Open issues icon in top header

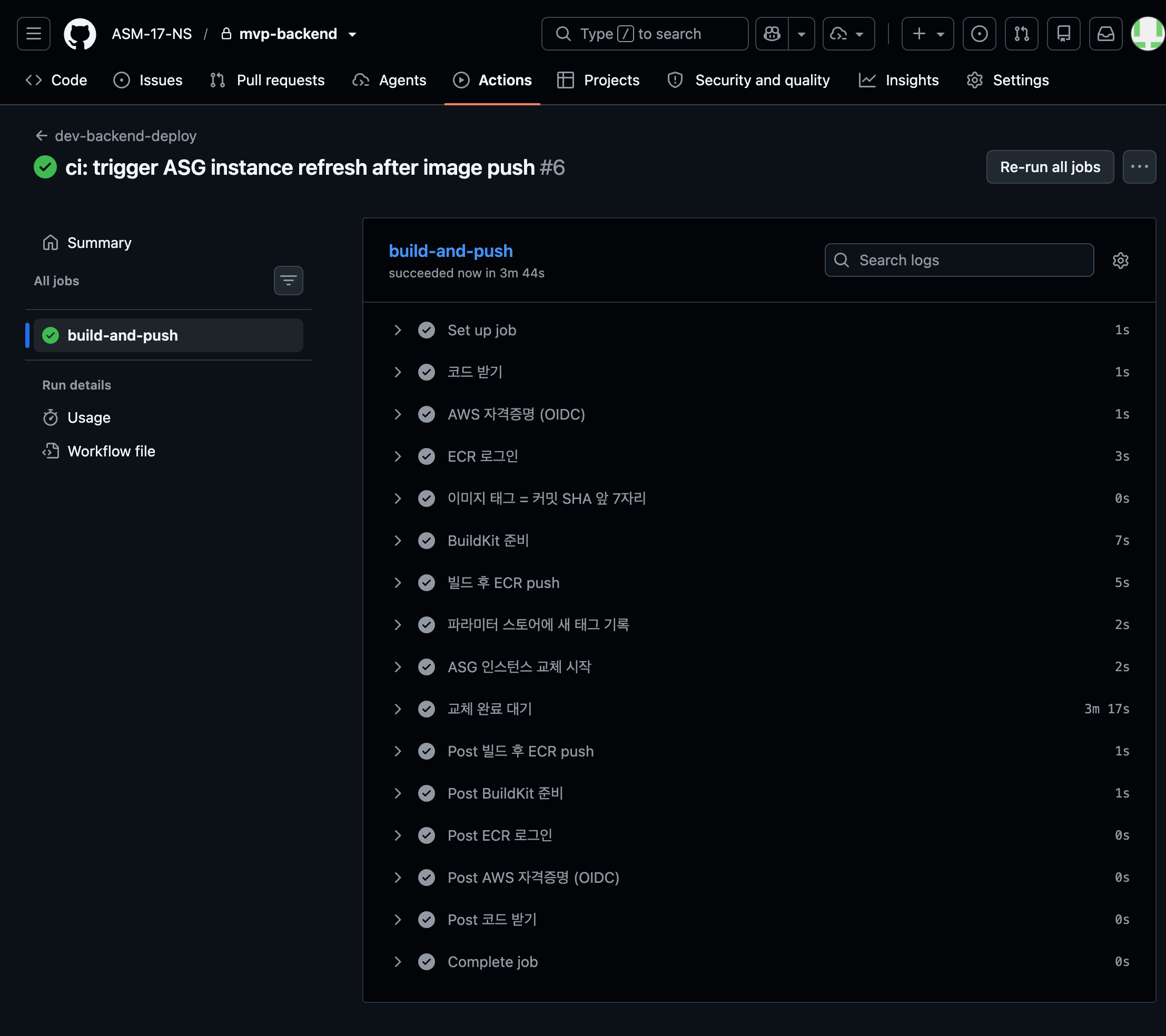(x=979, y=34)
